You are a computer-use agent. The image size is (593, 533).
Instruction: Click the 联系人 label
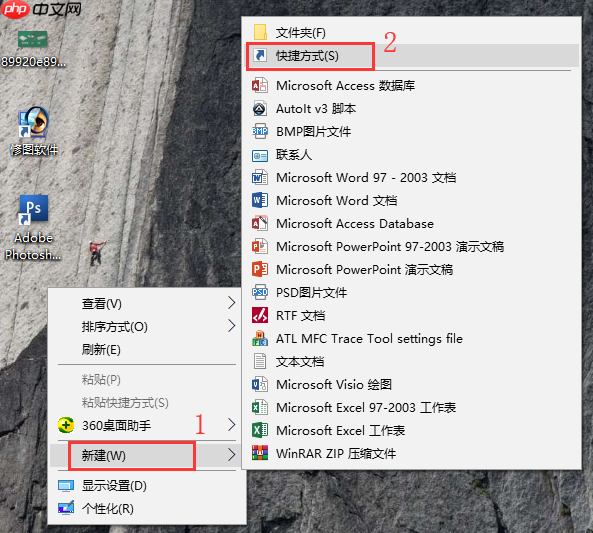(x=294, y=155)
